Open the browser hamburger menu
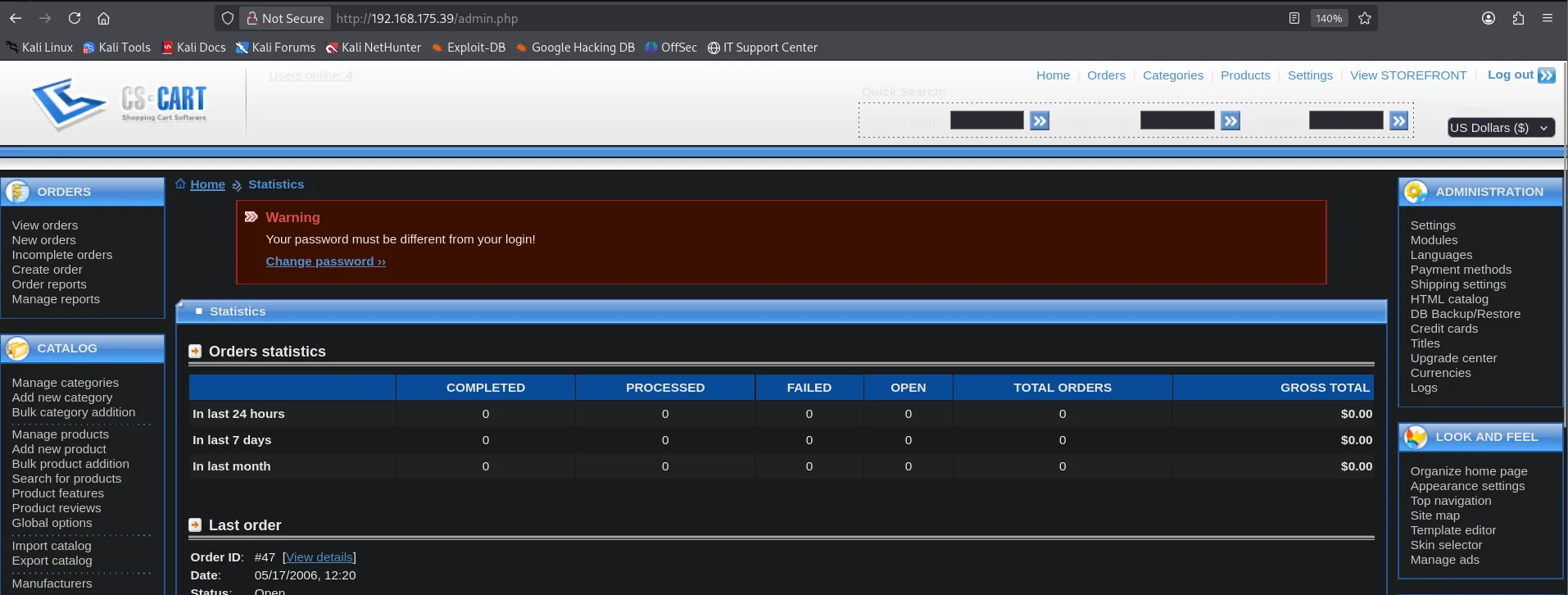The height and width of the screenshot is (595, 1568). click(1548, 18)
